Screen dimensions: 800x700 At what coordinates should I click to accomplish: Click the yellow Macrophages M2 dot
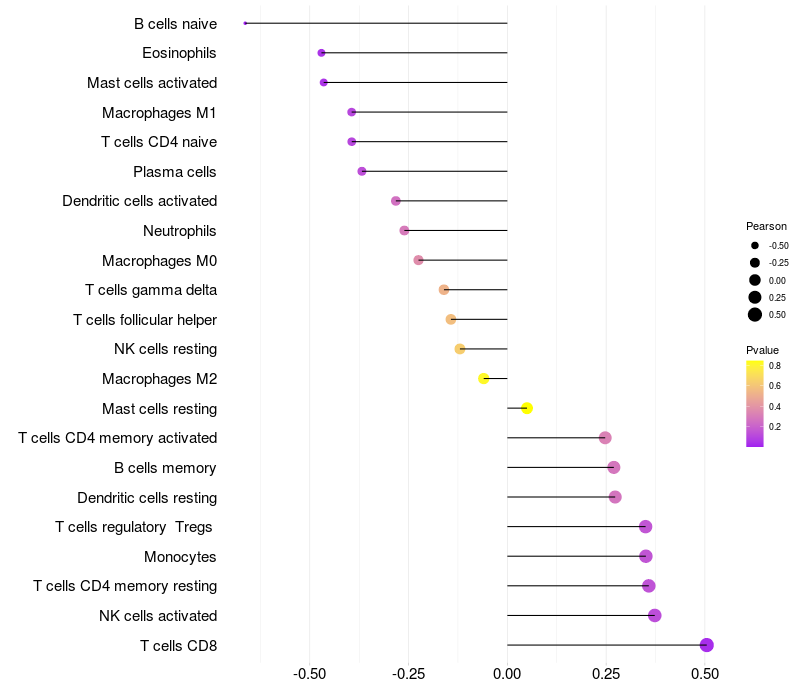(483, 379)
